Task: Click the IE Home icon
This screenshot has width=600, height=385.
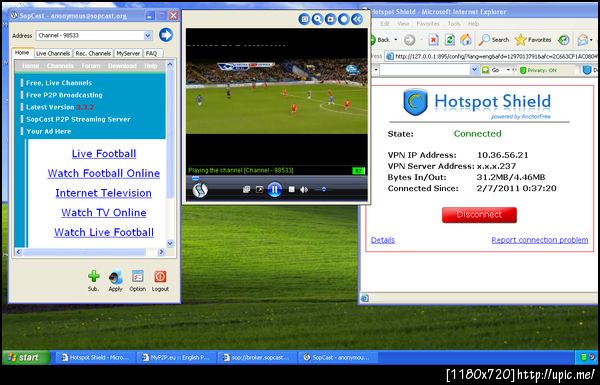Action: [x=466, y=40]
